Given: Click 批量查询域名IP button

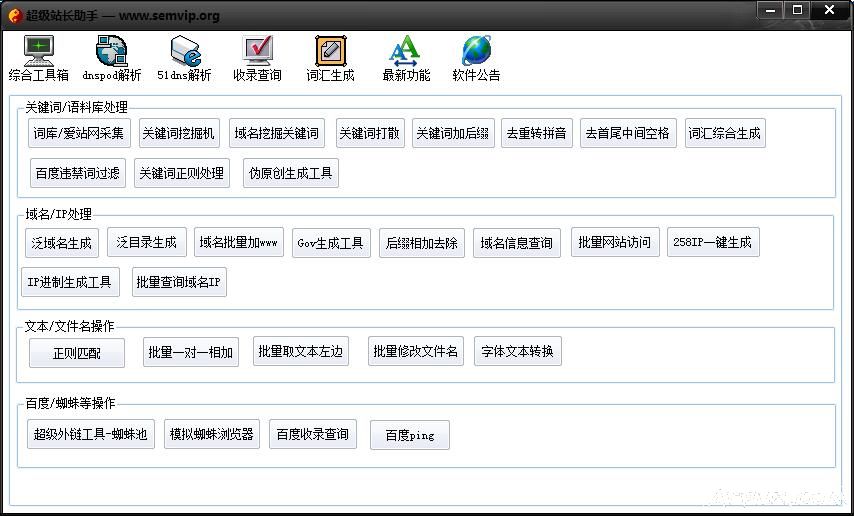Looking at the screenshot, I should coord(179,282).
